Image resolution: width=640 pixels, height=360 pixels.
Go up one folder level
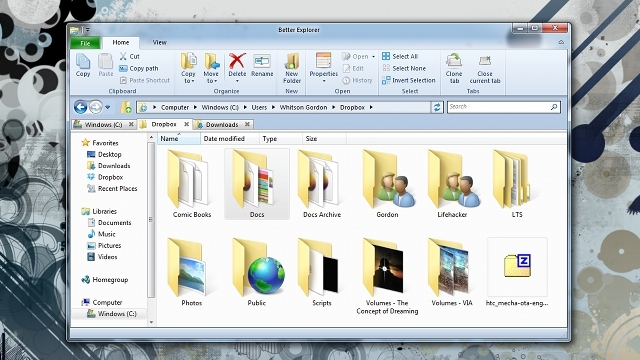(x=126, y=107)
